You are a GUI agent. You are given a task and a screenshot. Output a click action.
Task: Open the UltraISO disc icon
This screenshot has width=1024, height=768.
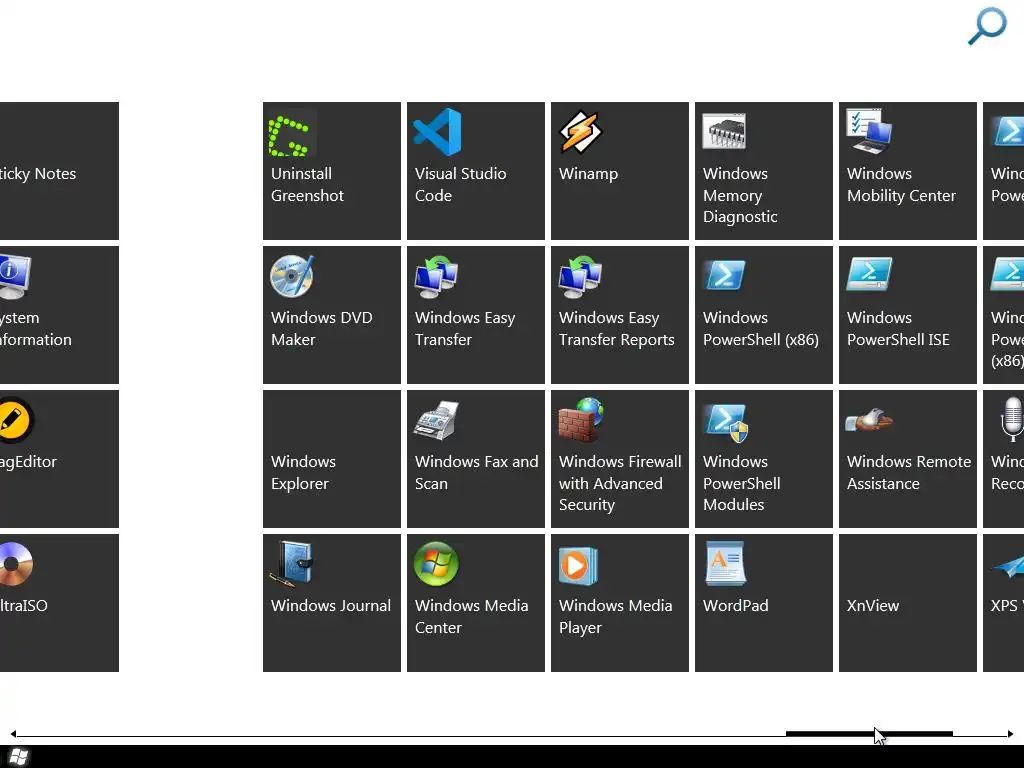click(x=16, y=564)
